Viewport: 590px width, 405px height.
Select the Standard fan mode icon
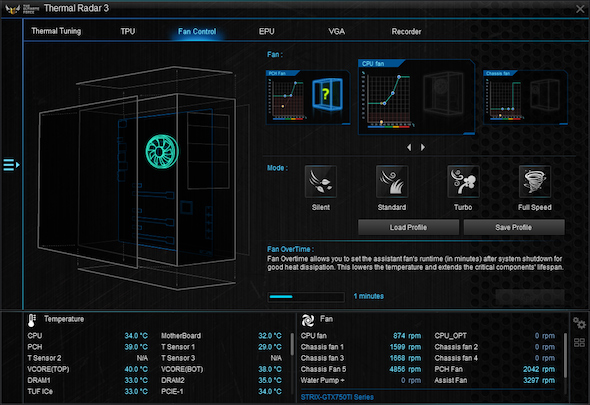click(392, 182)
